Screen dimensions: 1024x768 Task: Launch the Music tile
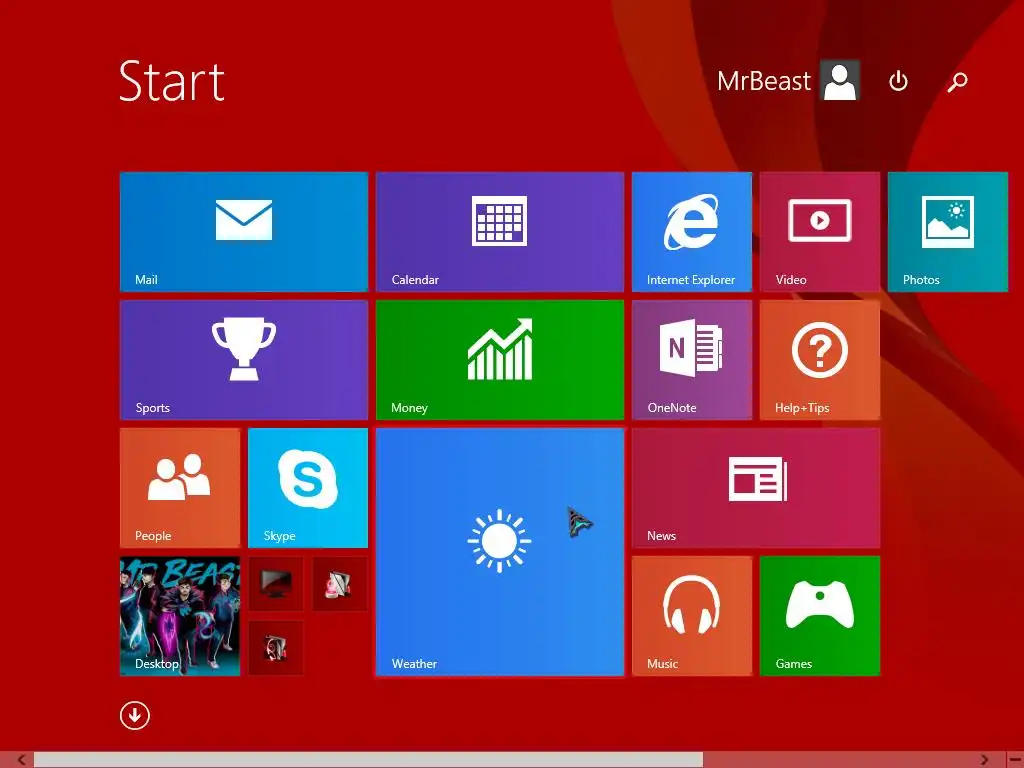[x=692, y=616]
